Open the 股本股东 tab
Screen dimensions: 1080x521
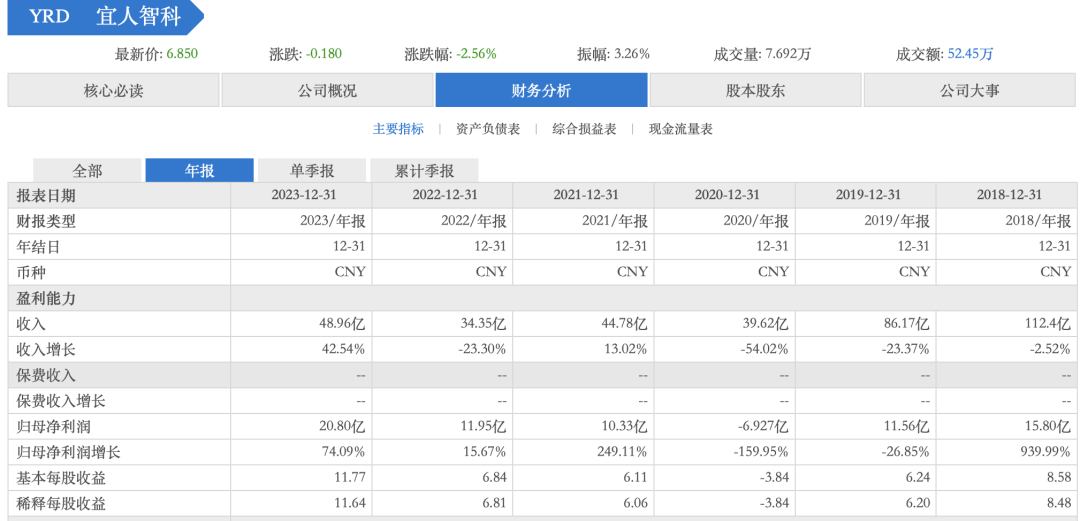pos(756,90)
